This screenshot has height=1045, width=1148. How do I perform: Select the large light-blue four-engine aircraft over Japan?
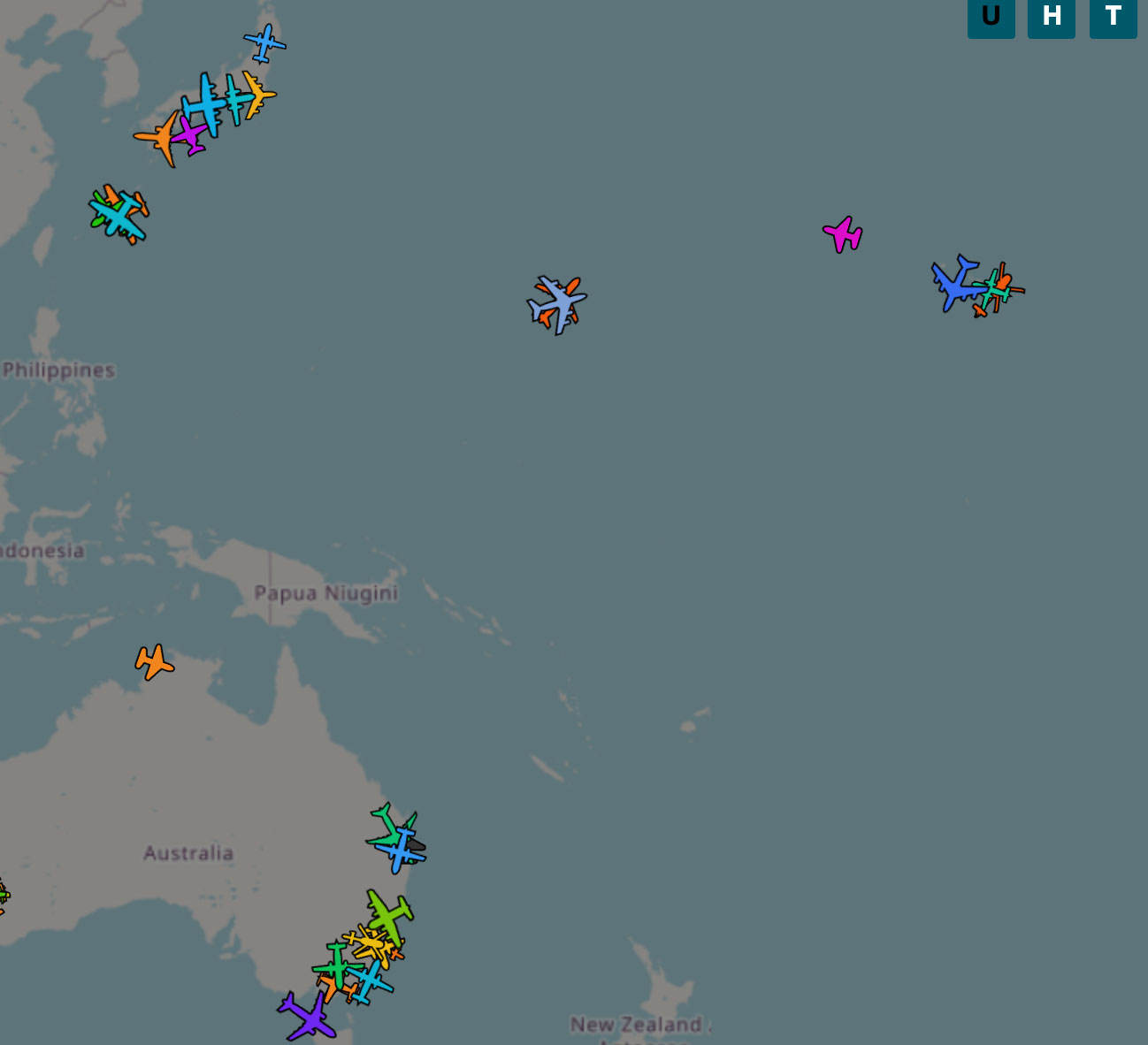(207, 104)
